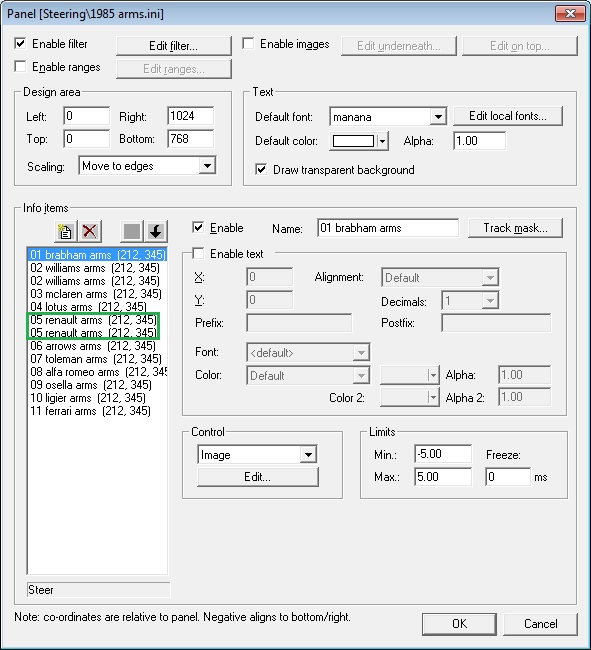This screenshot has width=591, height=650.
Task: Select 10 ligier arms entry
Action: [x=97, y=398]
